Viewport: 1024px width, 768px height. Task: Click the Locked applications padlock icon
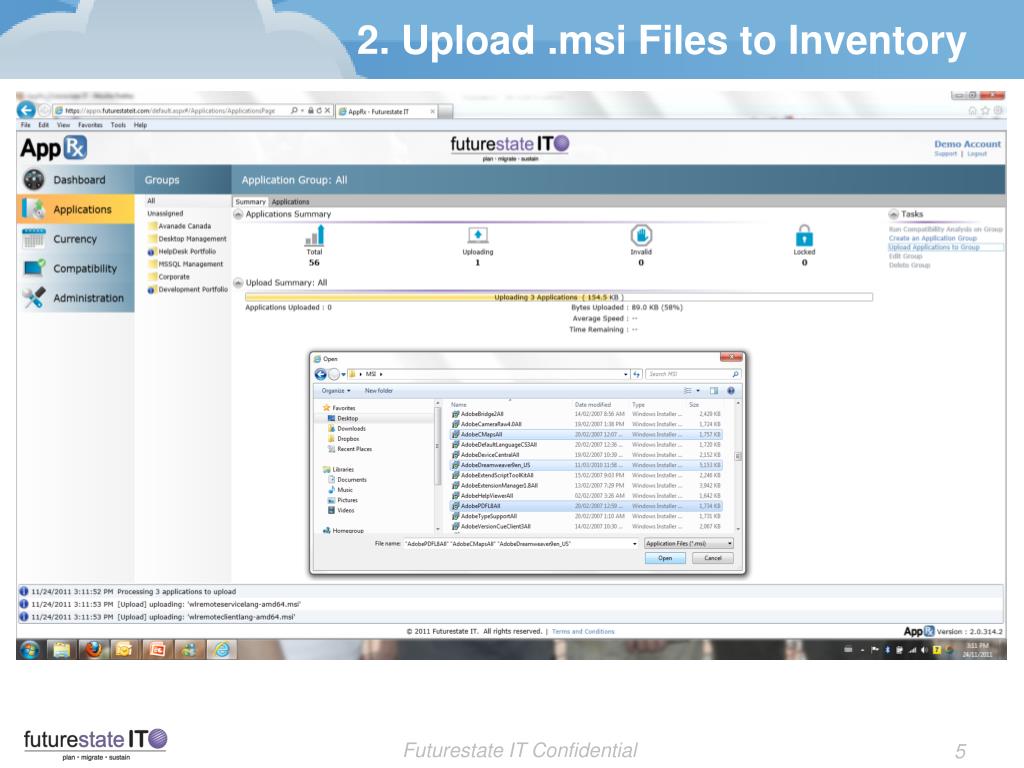pos(805,236)
